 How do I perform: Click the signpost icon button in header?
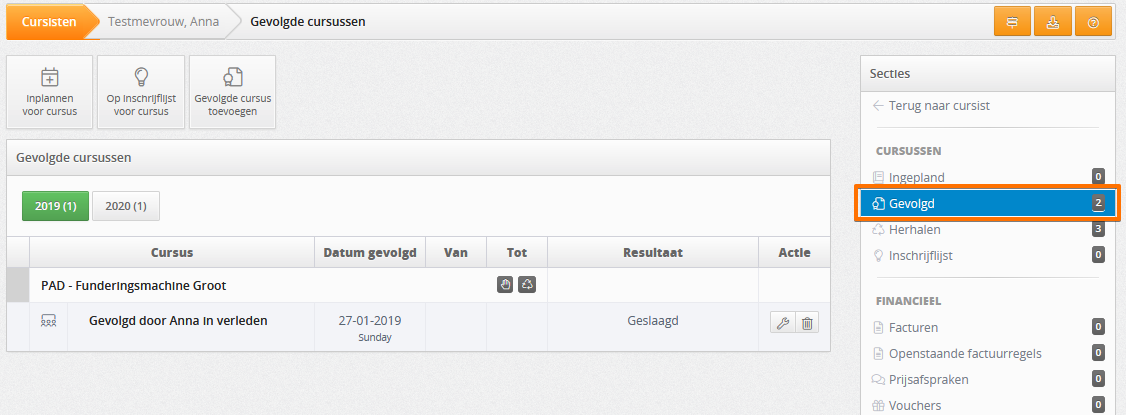[1012, 22]
